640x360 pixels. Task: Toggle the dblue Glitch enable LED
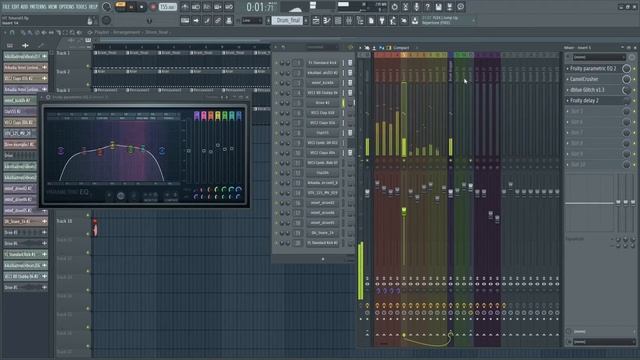tap(634, 90)
